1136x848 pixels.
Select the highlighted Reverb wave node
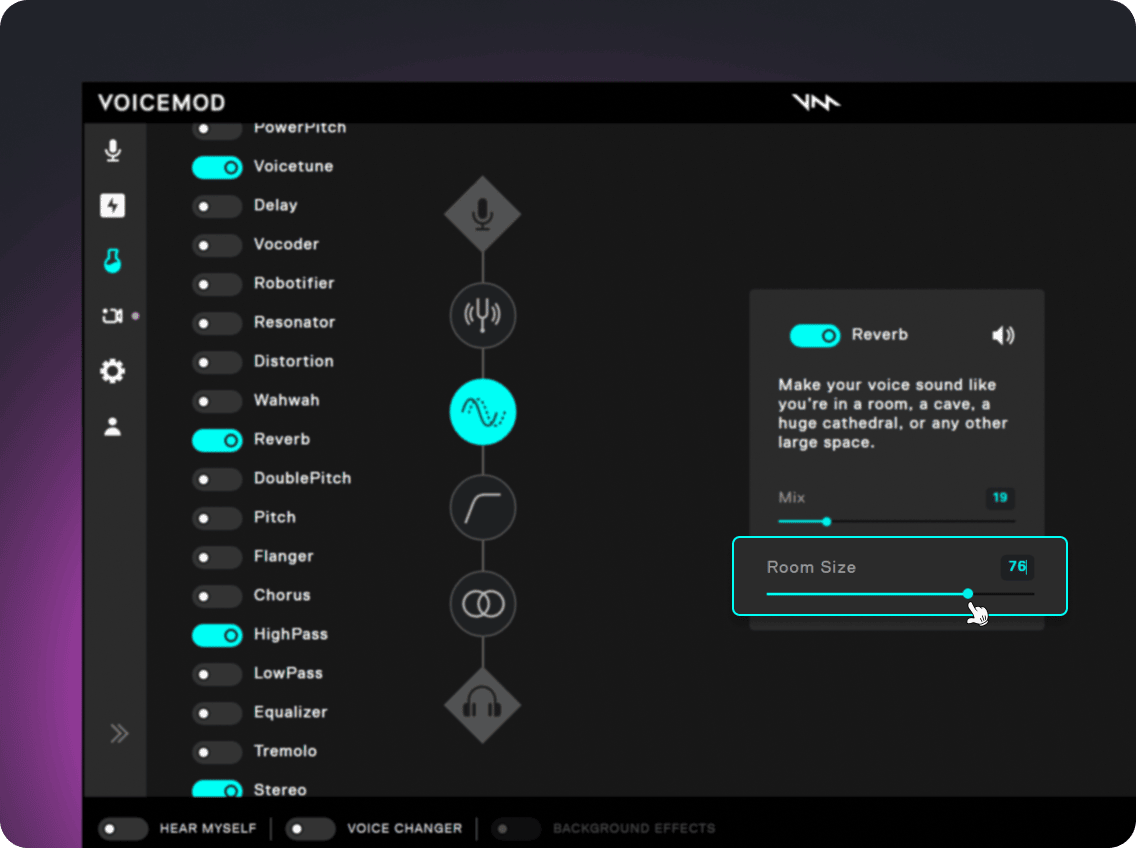(x=483, y=412)
